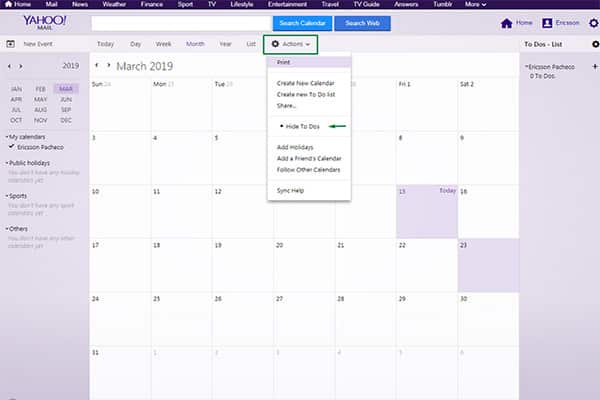Open Lifestyle in the top navigation
Screen dimensions: 600x400
pyautogui.click(x=241, y=4)
